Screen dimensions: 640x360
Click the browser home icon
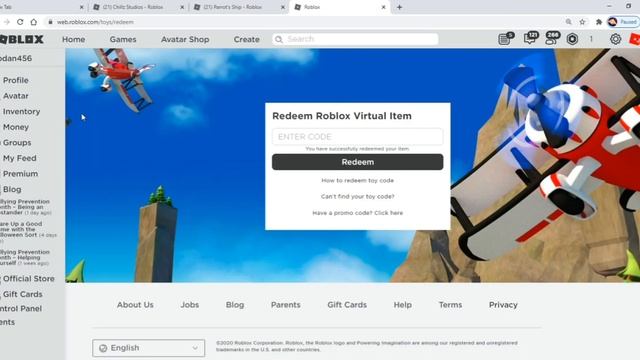pos(33,22)
